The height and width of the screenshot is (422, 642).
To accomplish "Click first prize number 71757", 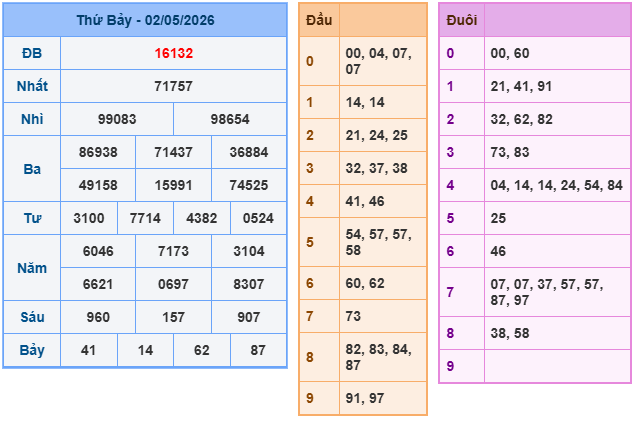I will [x=174, y=86].
